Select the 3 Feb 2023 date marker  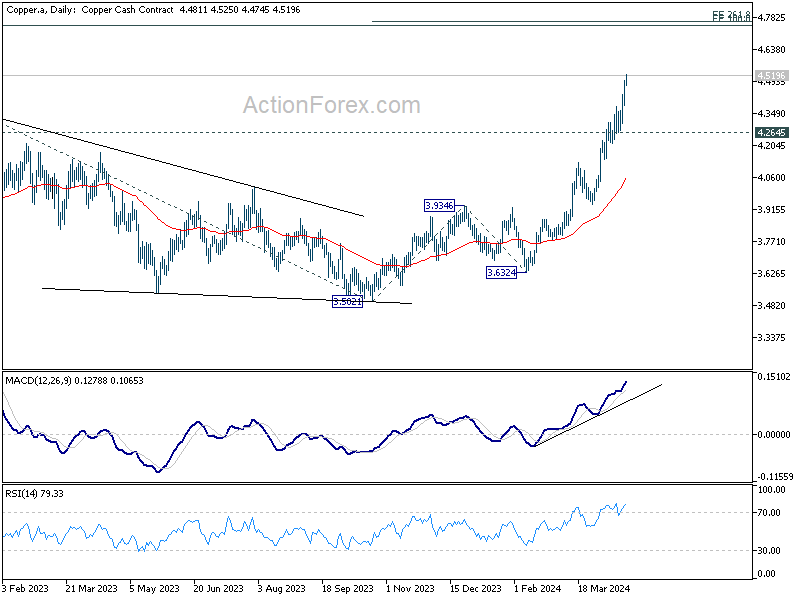pos(25,588)
